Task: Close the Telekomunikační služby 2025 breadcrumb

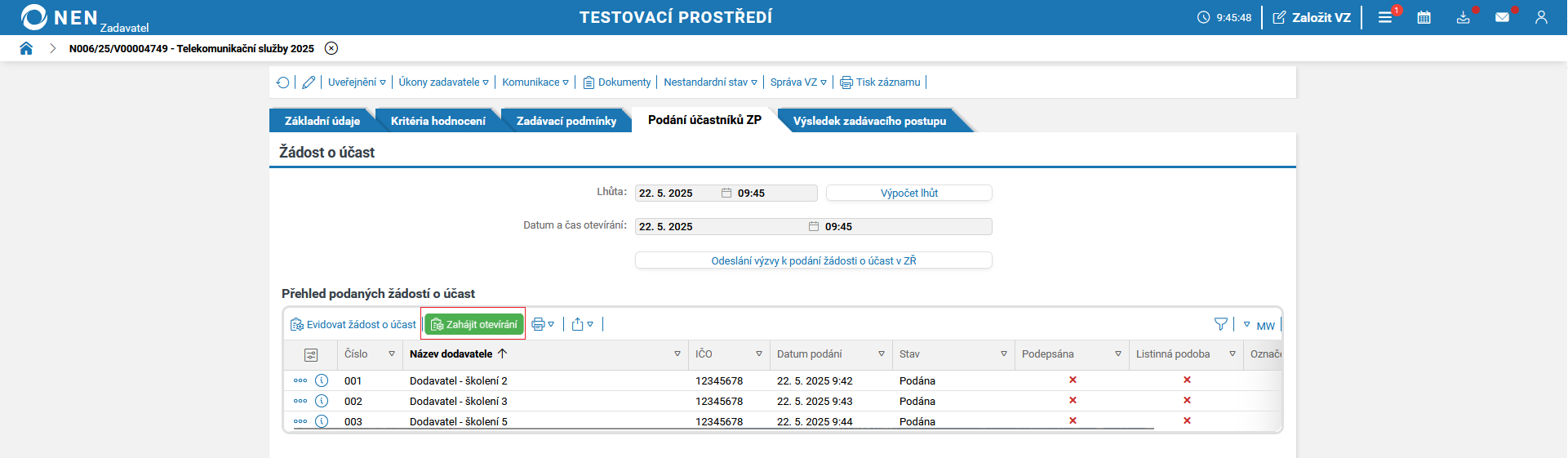Action: pos(331,48)
